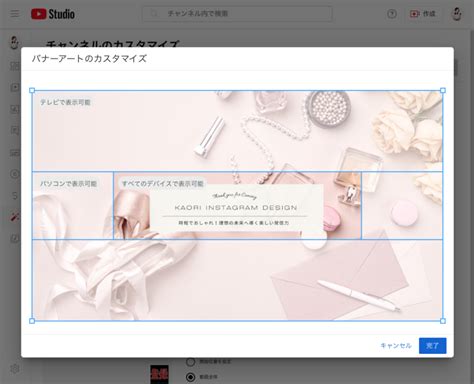
Task: Open the Dashboard sidebar icon
Action: [14, 66]
